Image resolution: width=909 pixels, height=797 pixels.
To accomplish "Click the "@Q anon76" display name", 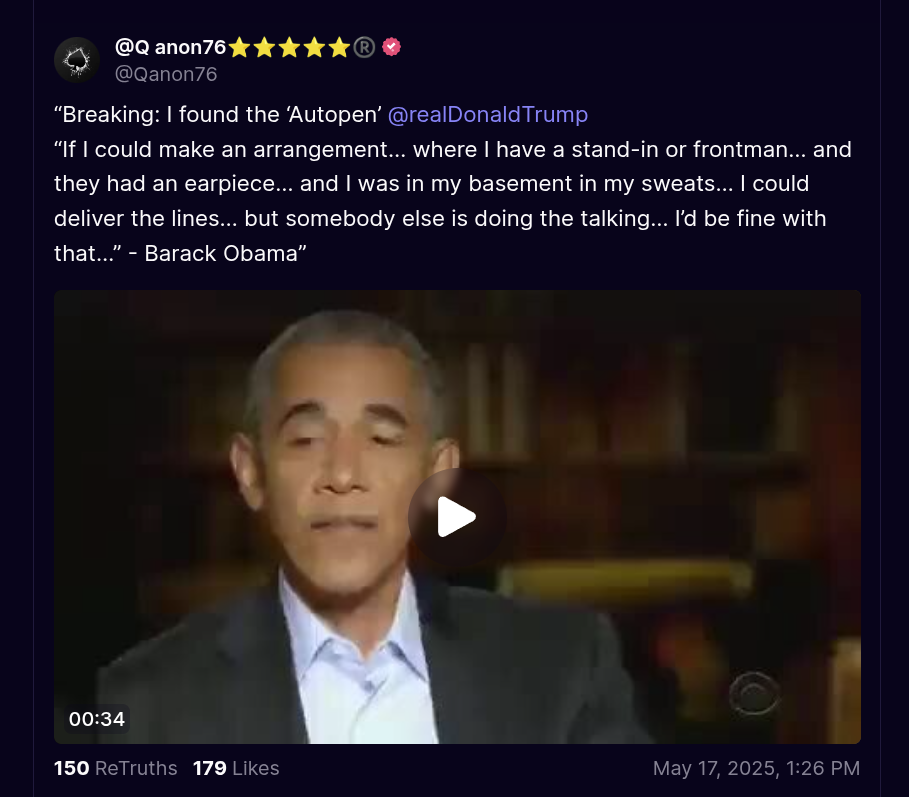I will (170, 47).
